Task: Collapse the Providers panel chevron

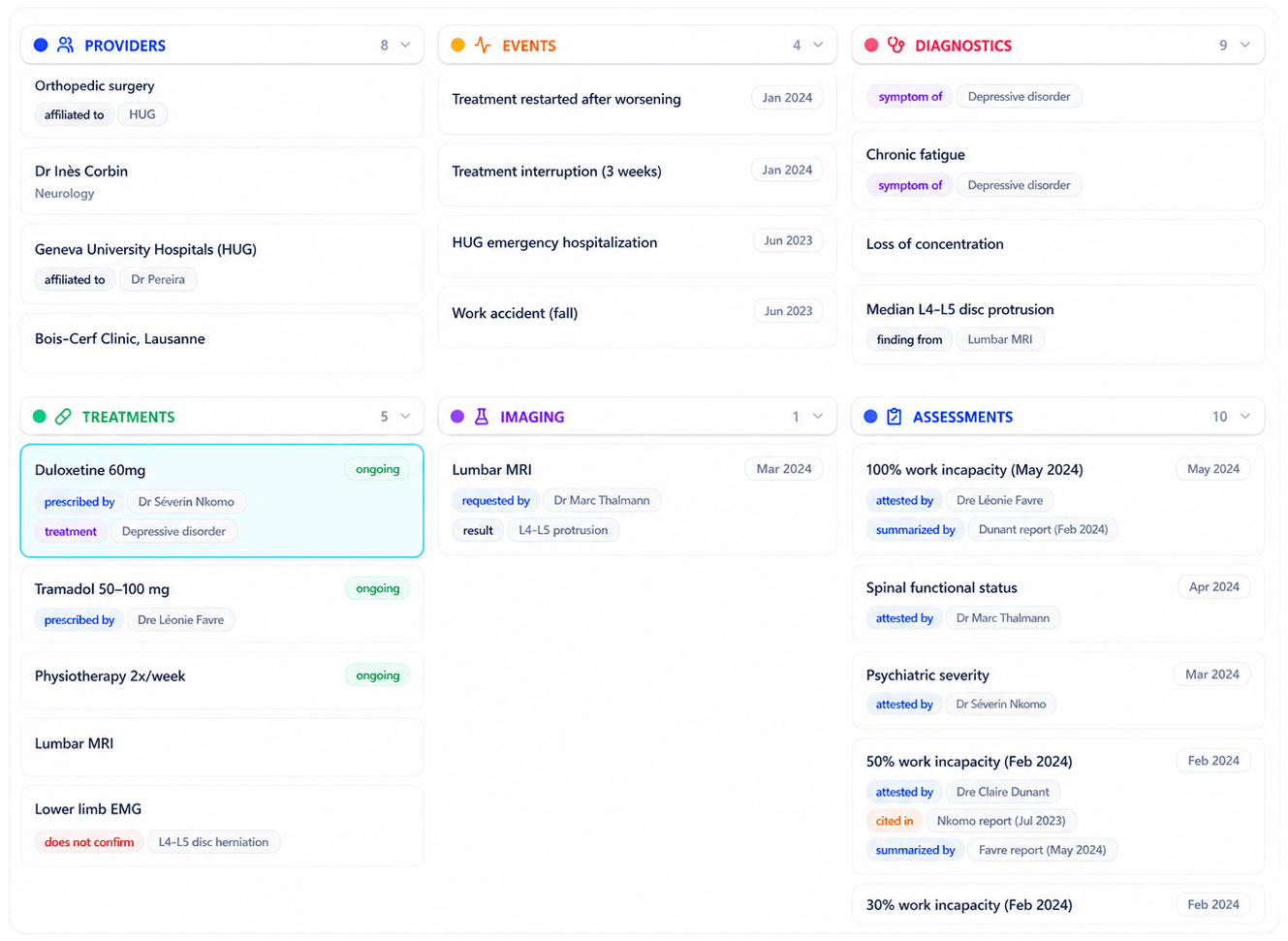Action: (x=405, y=45)
